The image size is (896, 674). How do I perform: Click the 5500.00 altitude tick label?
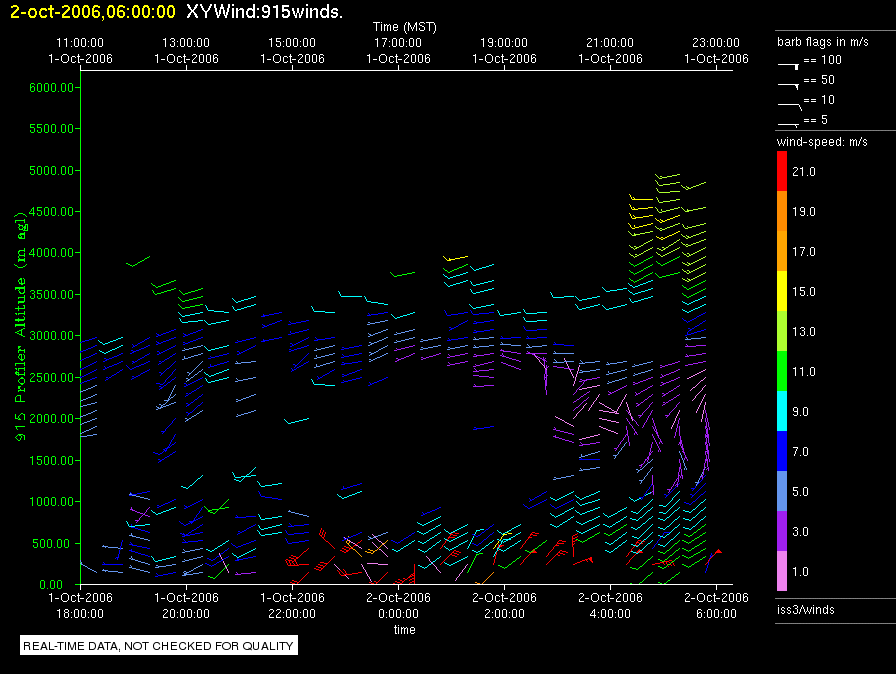point(51,129)
